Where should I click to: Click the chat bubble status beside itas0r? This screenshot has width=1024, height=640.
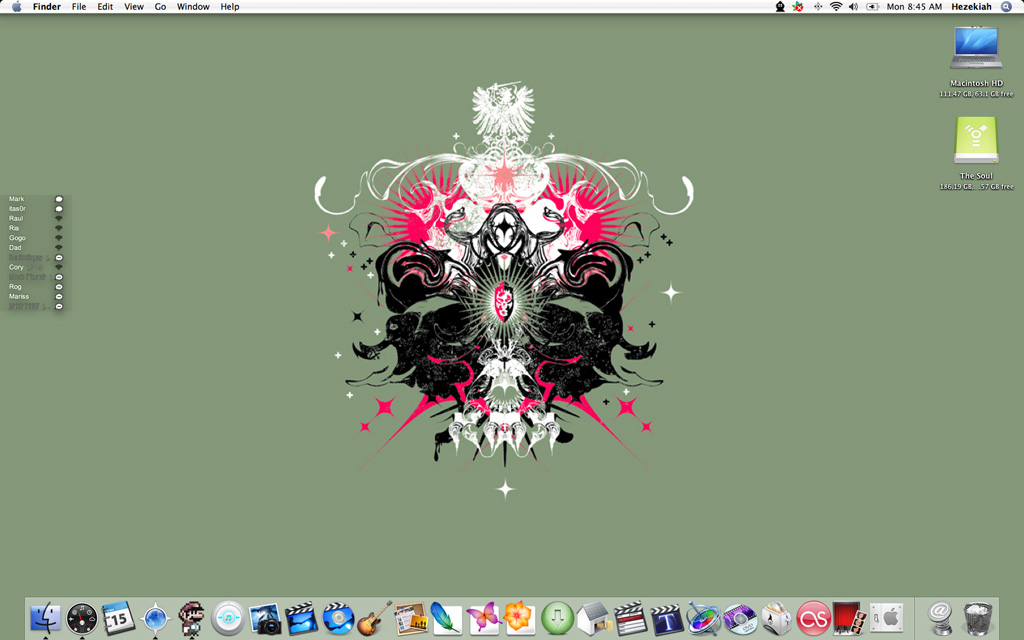coord(59,209)
